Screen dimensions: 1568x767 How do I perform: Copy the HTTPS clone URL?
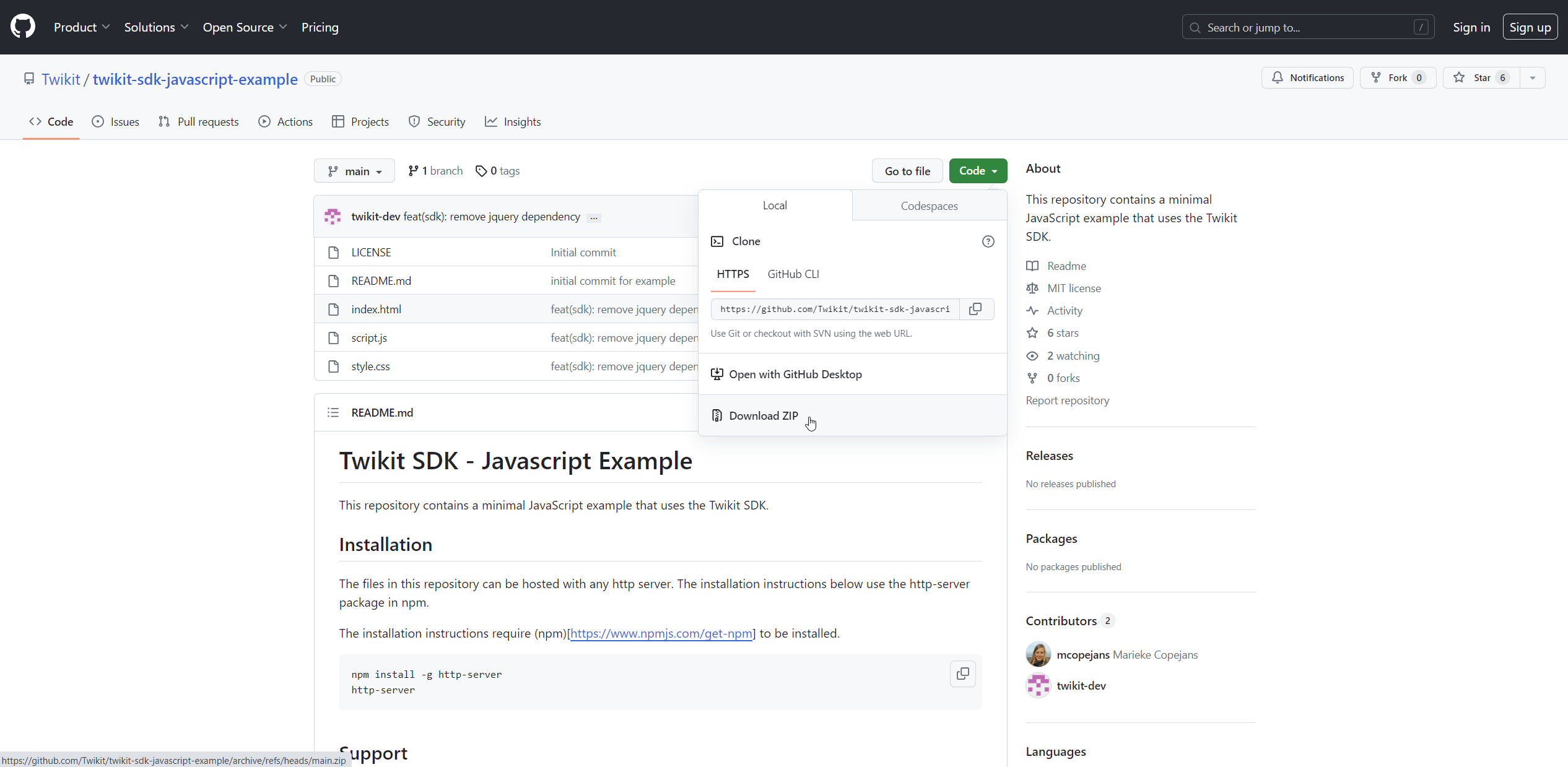coord(975,309)
